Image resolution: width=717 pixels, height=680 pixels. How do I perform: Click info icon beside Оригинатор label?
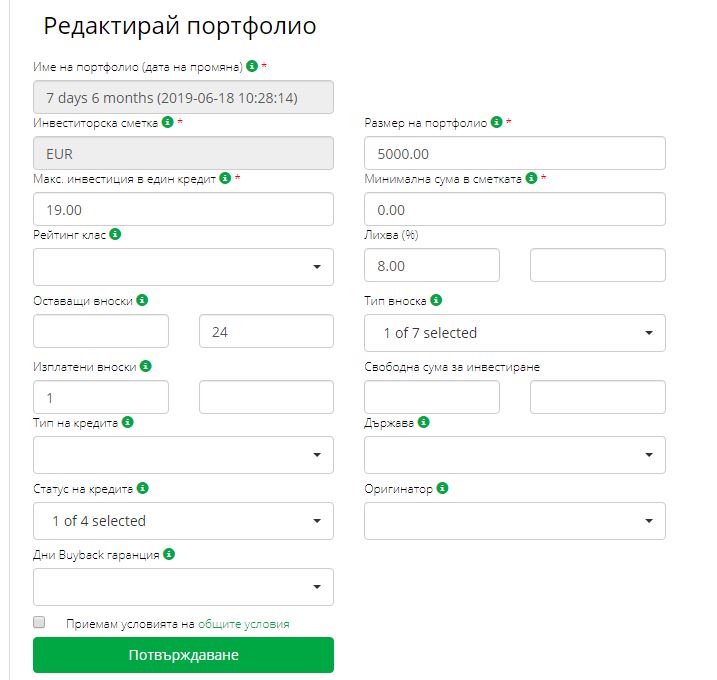click(442, 488)
